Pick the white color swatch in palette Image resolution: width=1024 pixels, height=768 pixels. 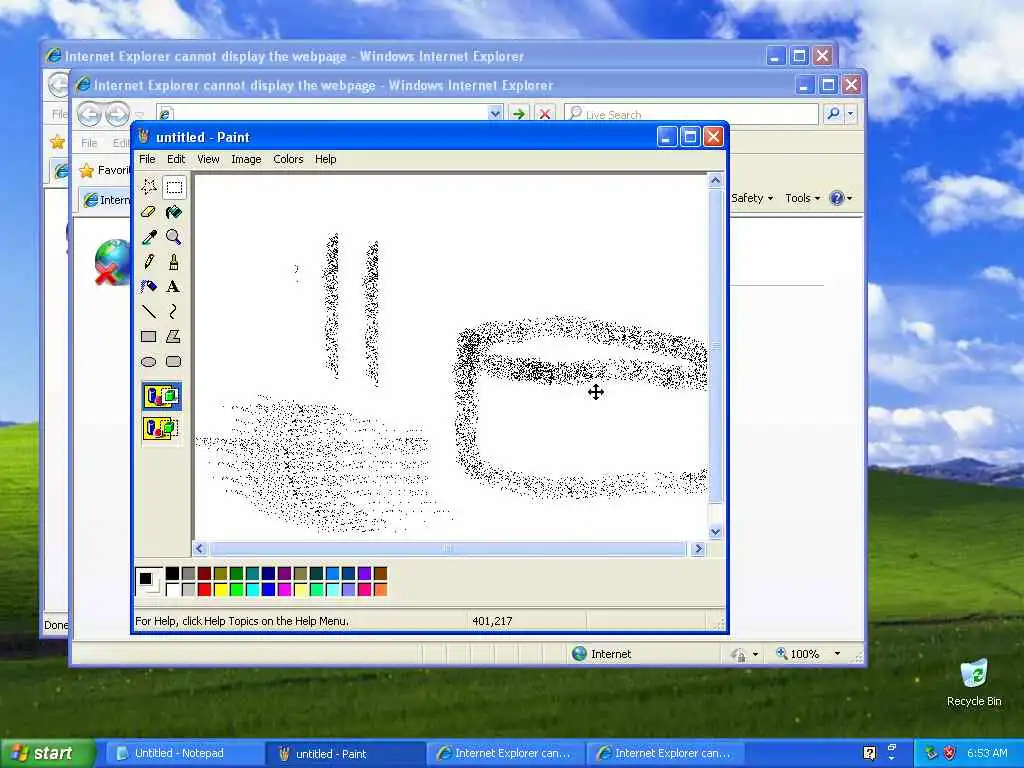click(172, 590)
